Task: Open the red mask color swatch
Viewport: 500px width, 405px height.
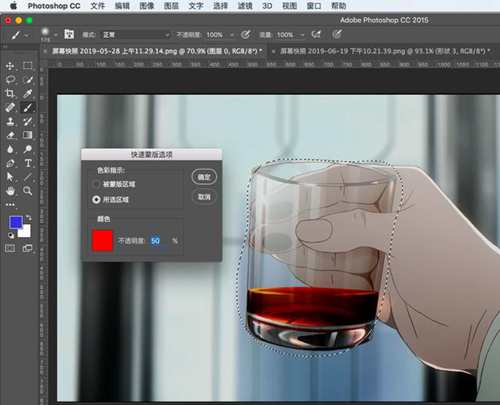Action: (102, 240)
